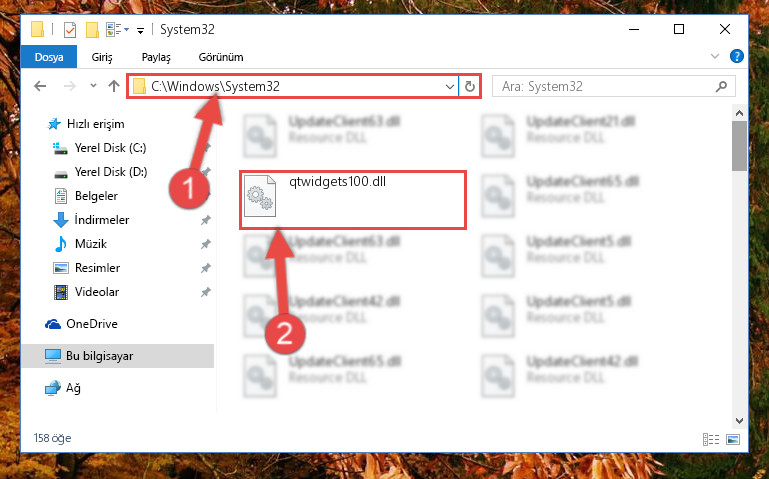Viewport: 769px width, 479px height.
Task: Open the Paylaş ribbon tab
Action: point(156,57)
